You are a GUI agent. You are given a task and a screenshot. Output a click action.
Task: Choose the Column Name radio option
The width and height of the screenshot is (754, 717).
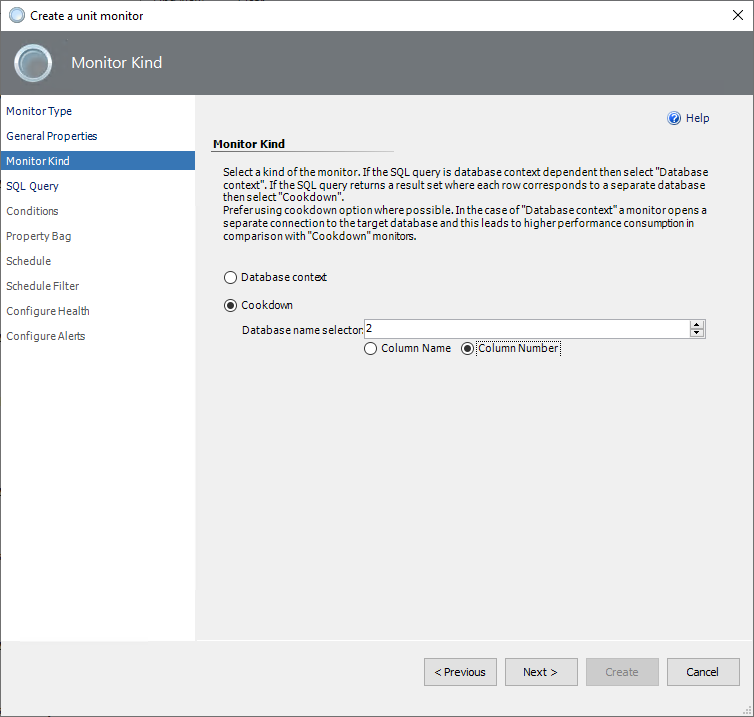[370, 349]
